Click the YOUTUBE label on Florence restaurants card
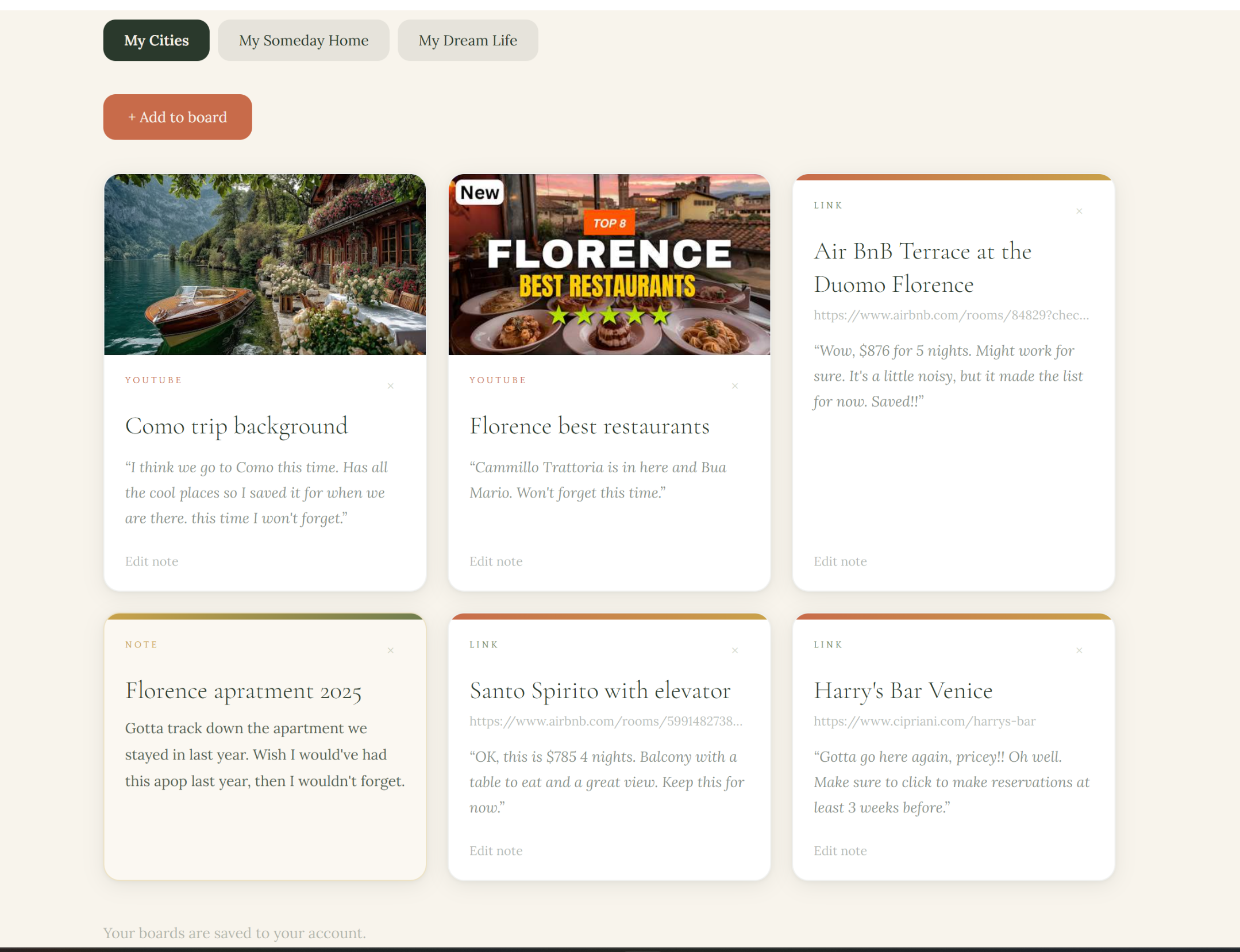 (498, 380)
